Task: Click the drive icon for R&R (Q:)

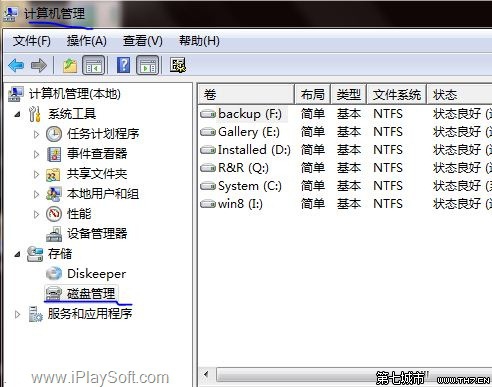Action: coord(208,168)
